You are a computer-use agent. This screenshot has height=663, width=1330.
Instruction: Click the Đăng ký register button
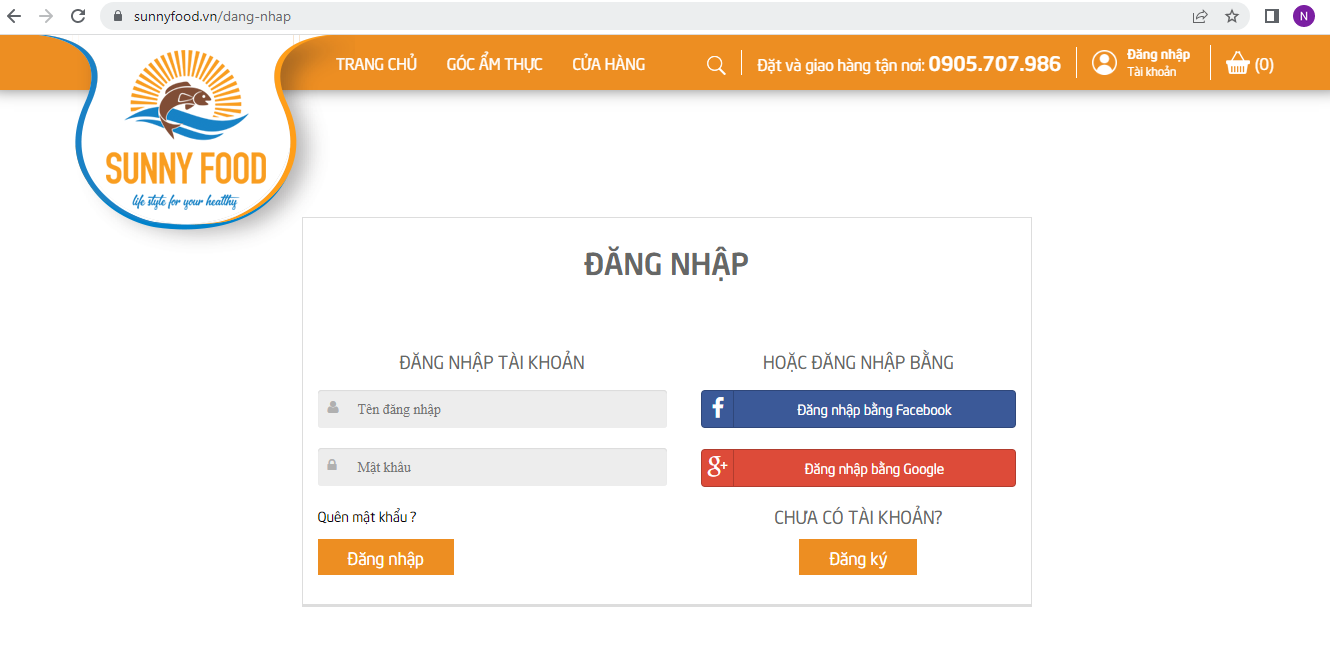point(857,558)
